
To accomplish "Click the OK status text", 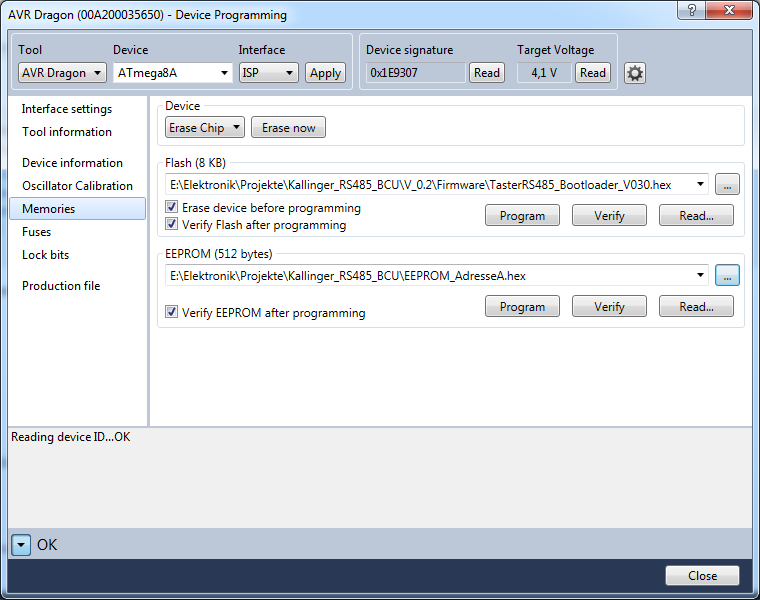I will coord(47,545).
